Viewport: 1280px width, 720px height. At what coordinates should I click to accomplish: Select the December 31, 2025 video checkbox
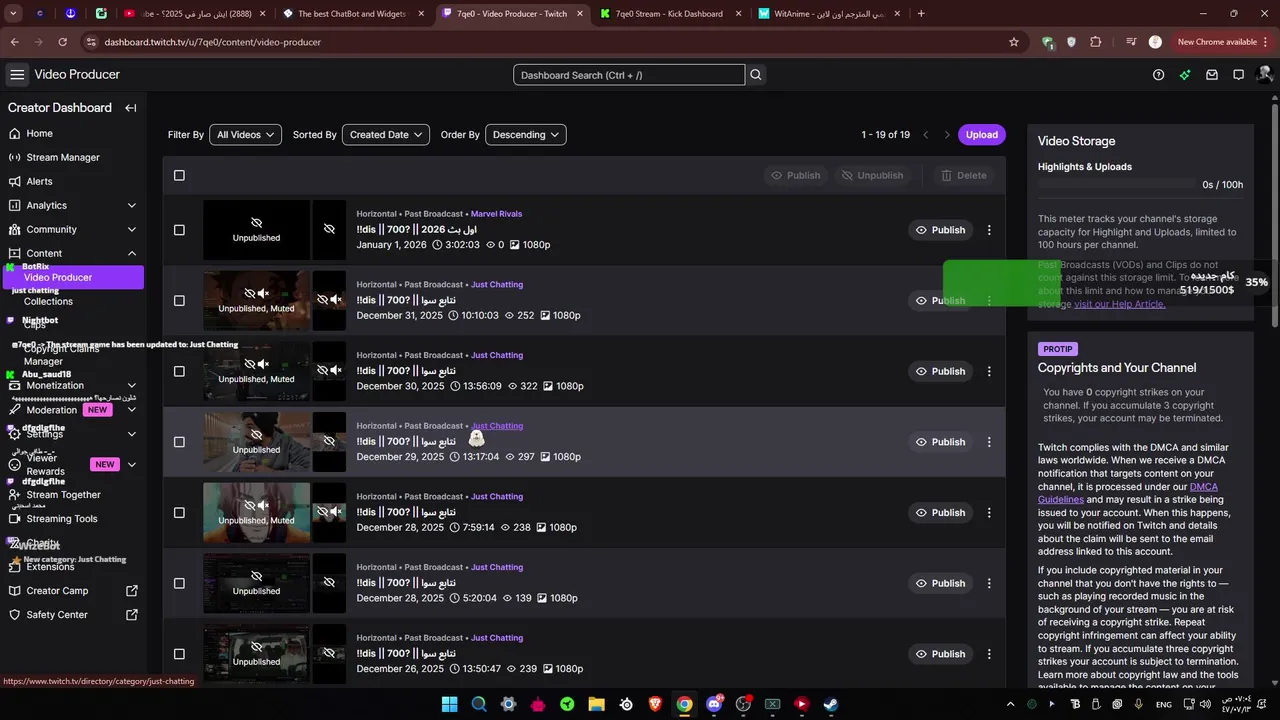click(179, 300)
